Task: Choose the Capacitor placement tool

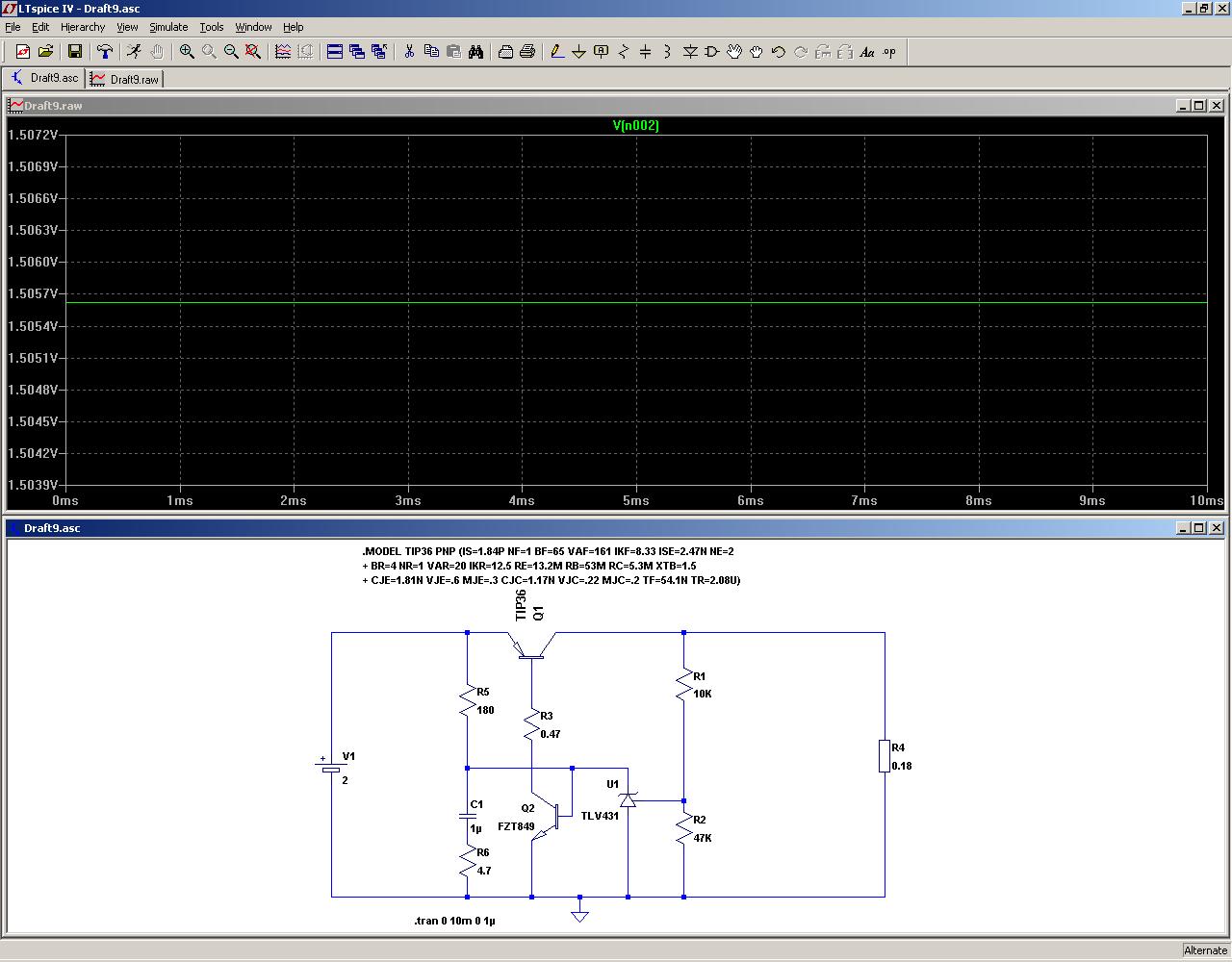Action: 646,52
